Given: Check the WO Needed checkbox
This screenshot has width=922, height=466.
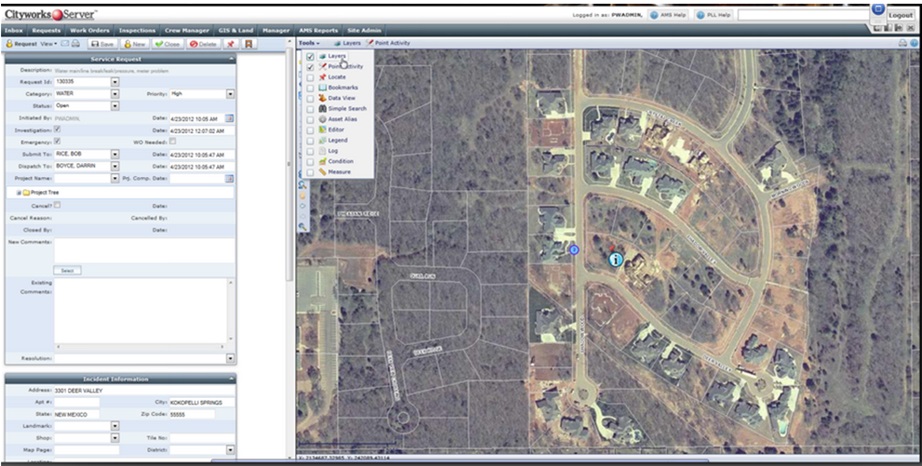Looking at the screenshot, I should coord(172,141).
